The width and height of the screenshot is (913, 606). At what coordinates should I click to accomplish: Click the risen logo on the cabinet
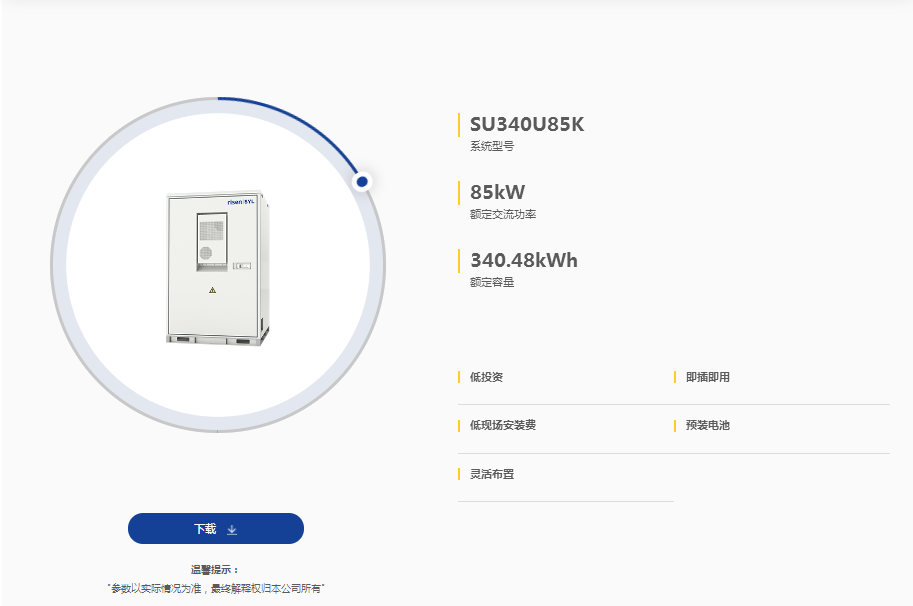pos(241,202)
